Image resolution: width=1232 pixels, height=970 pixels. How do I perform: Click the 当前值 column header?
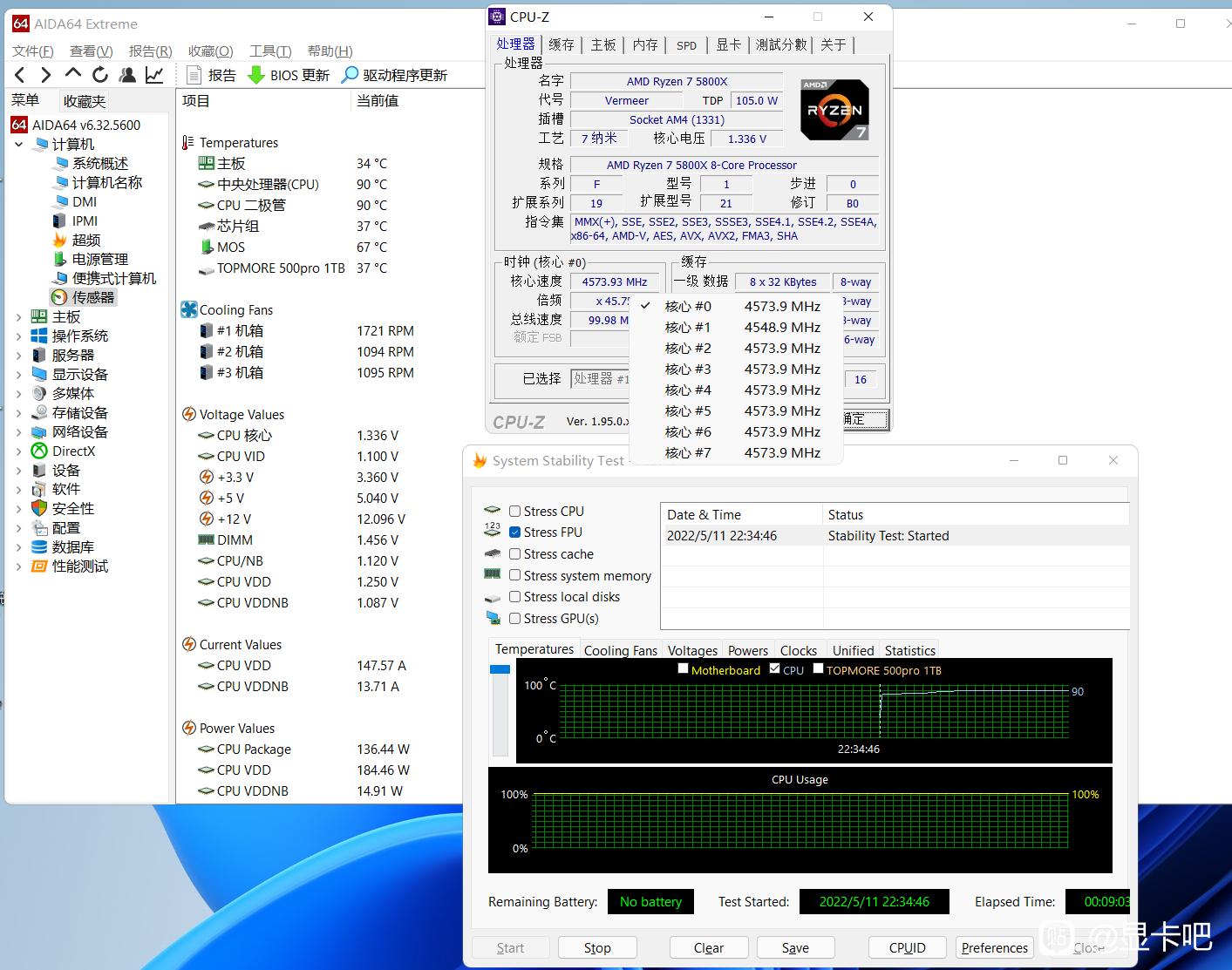click(x=378, y=101)
